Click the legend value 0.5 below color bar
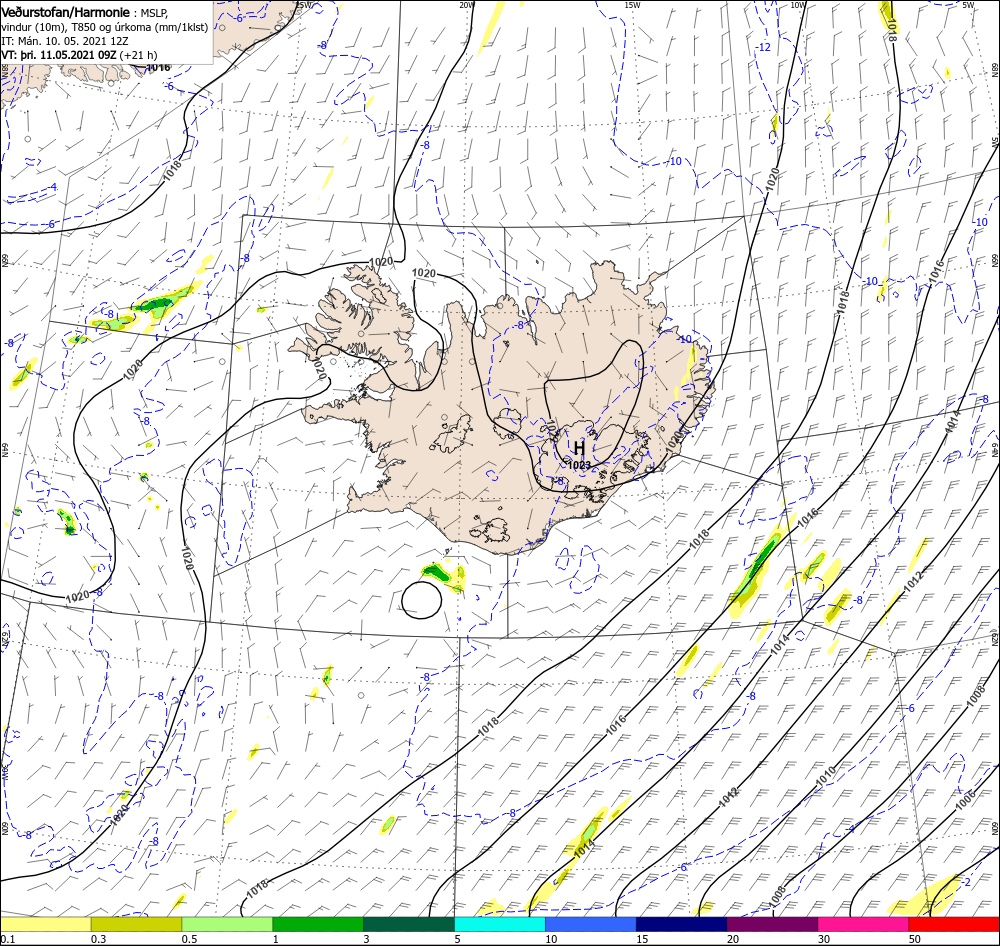Image resolution: width=1000 pixels, height=946 pixels. pyautogui.click(x=189, y=939)
